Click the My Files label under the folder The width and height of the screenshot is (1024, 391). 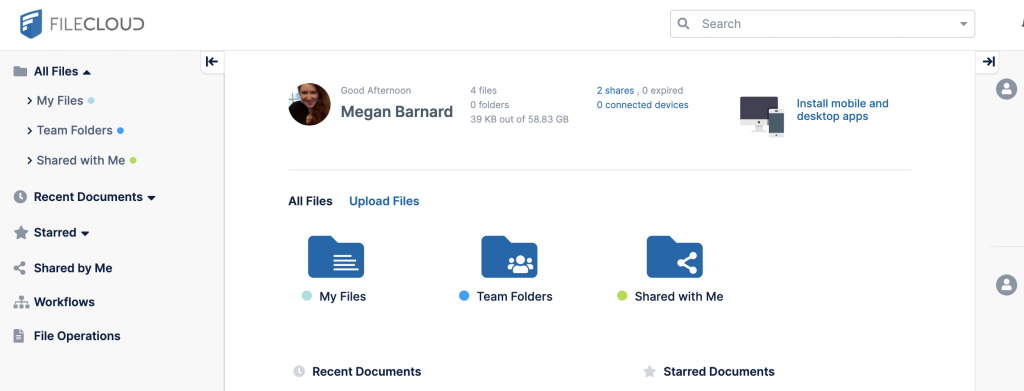343,296
